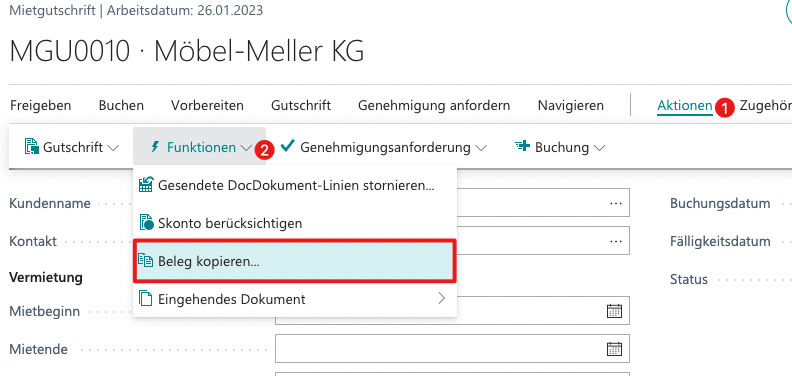Screen dimensions: 792x376
Task: Click the Funktionen lightning bolt icon
Action: [155, 147]
